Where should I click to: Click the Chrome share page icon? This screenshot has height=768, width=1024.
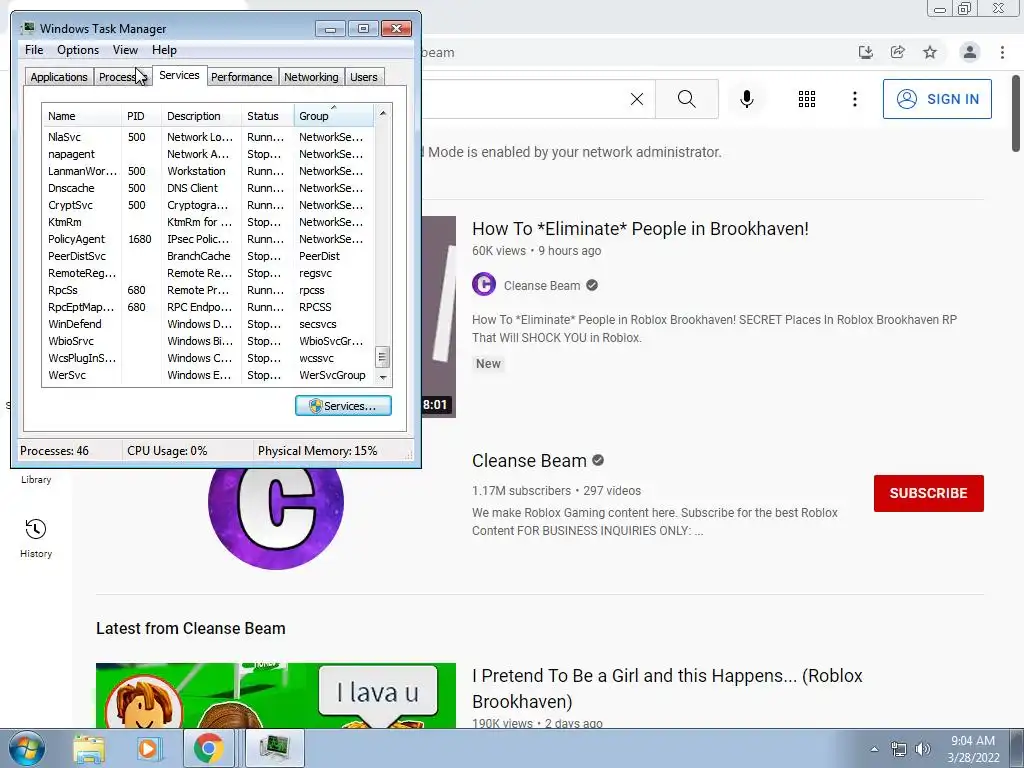pyautogui.click(x=898, y=52)
